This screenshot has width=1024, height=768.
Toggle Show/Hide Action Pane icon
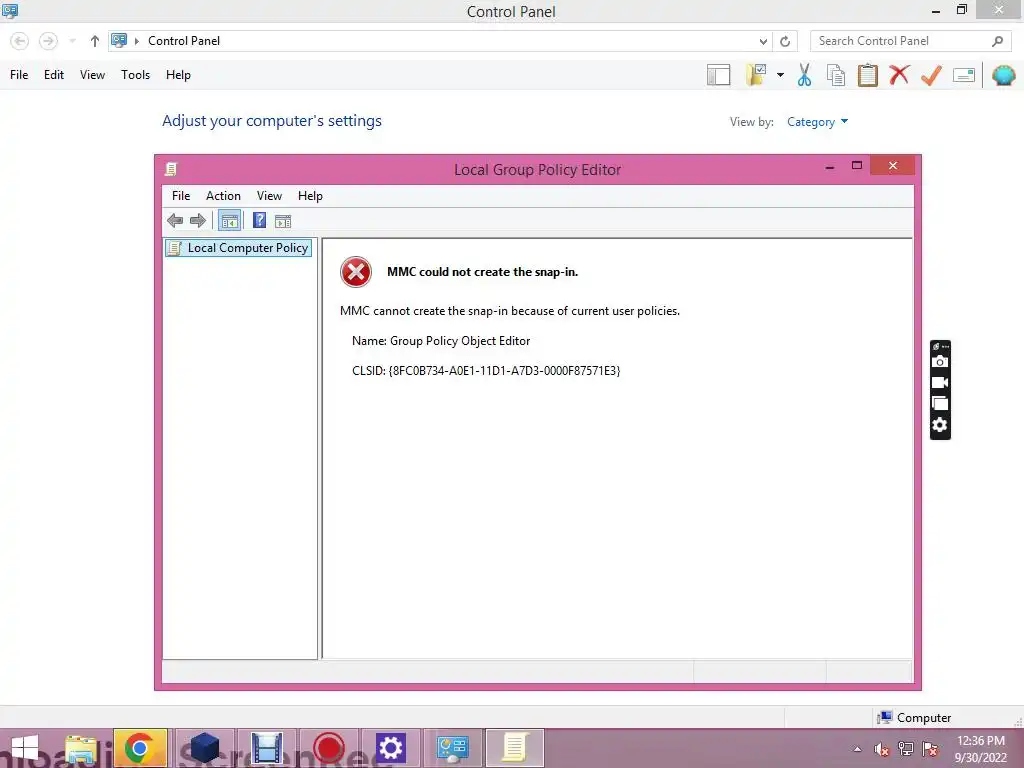click(283, 221)
